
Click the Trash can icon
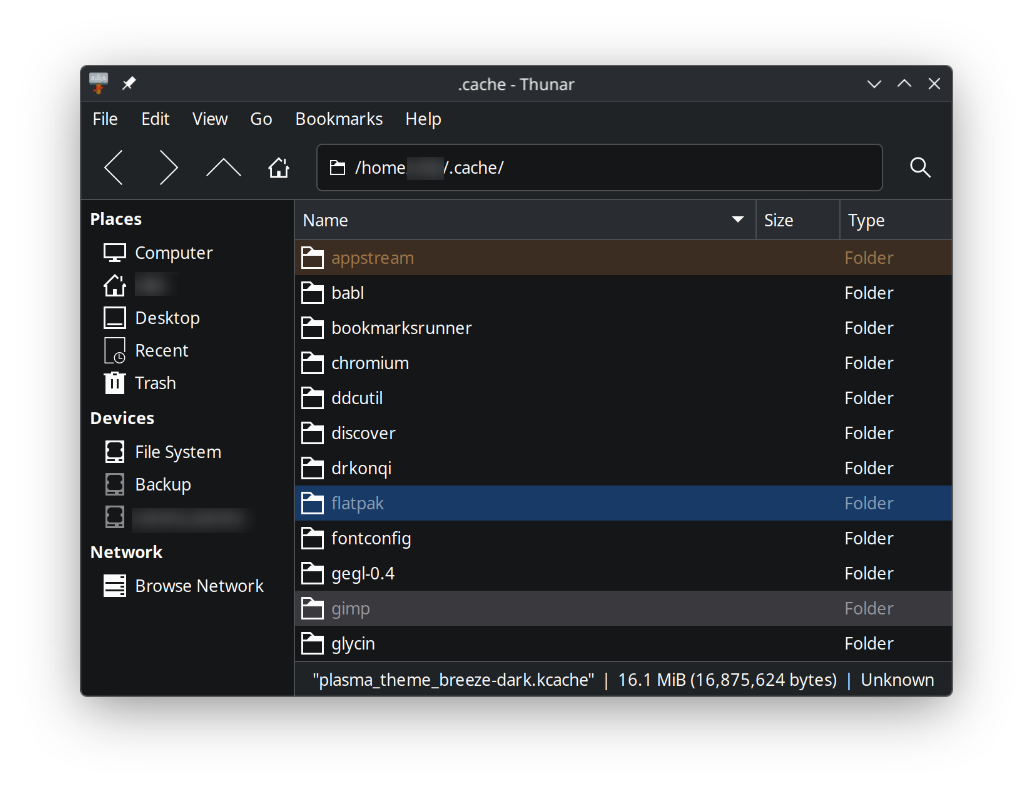pyautogui.click(x=115, y=383)
